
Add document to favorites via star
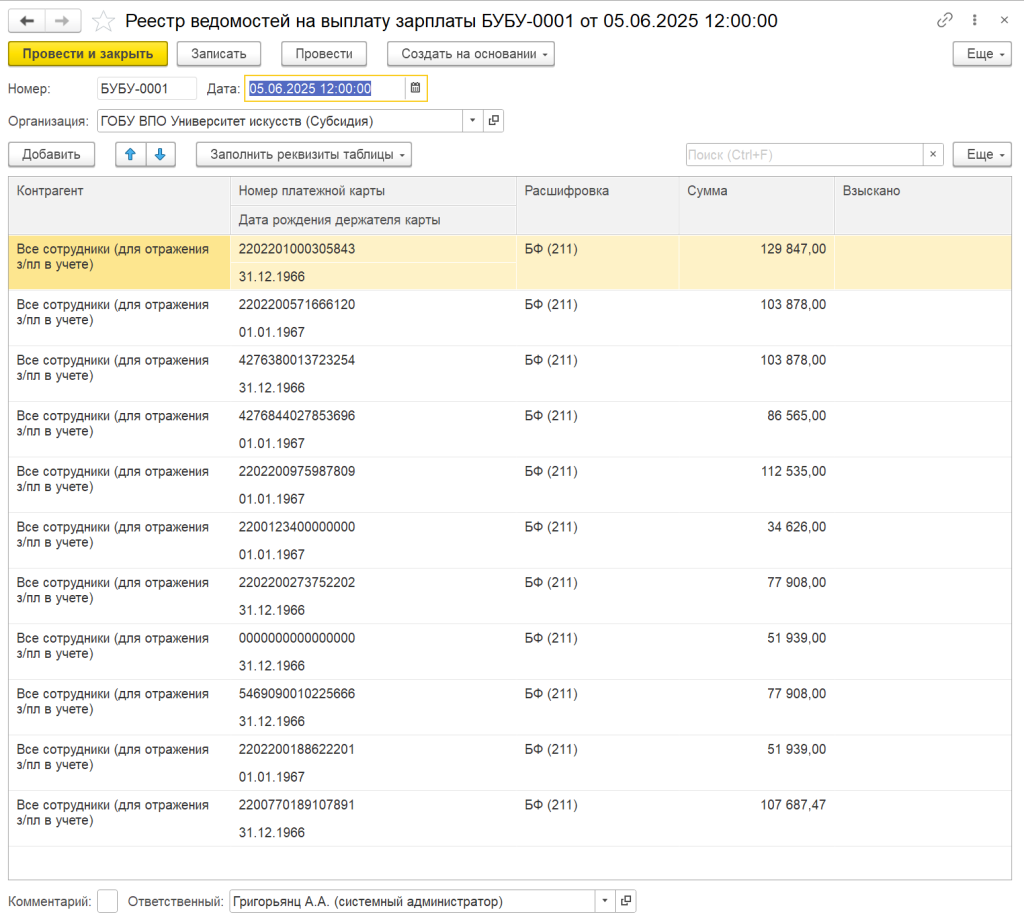coord(103,22)
